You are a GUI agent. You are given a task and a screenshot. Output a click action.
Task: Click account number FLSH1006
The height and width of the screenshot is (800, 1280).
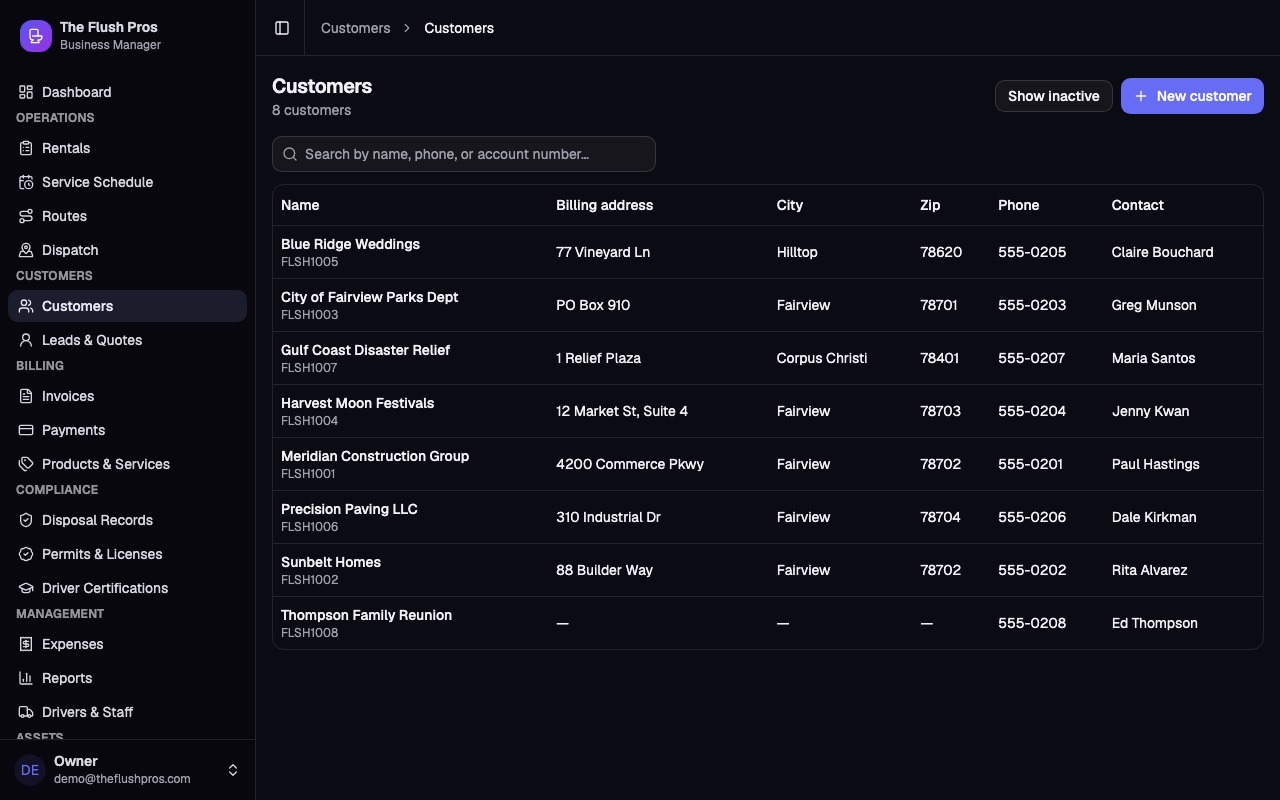pyautogui.click(x=310, y=527)
